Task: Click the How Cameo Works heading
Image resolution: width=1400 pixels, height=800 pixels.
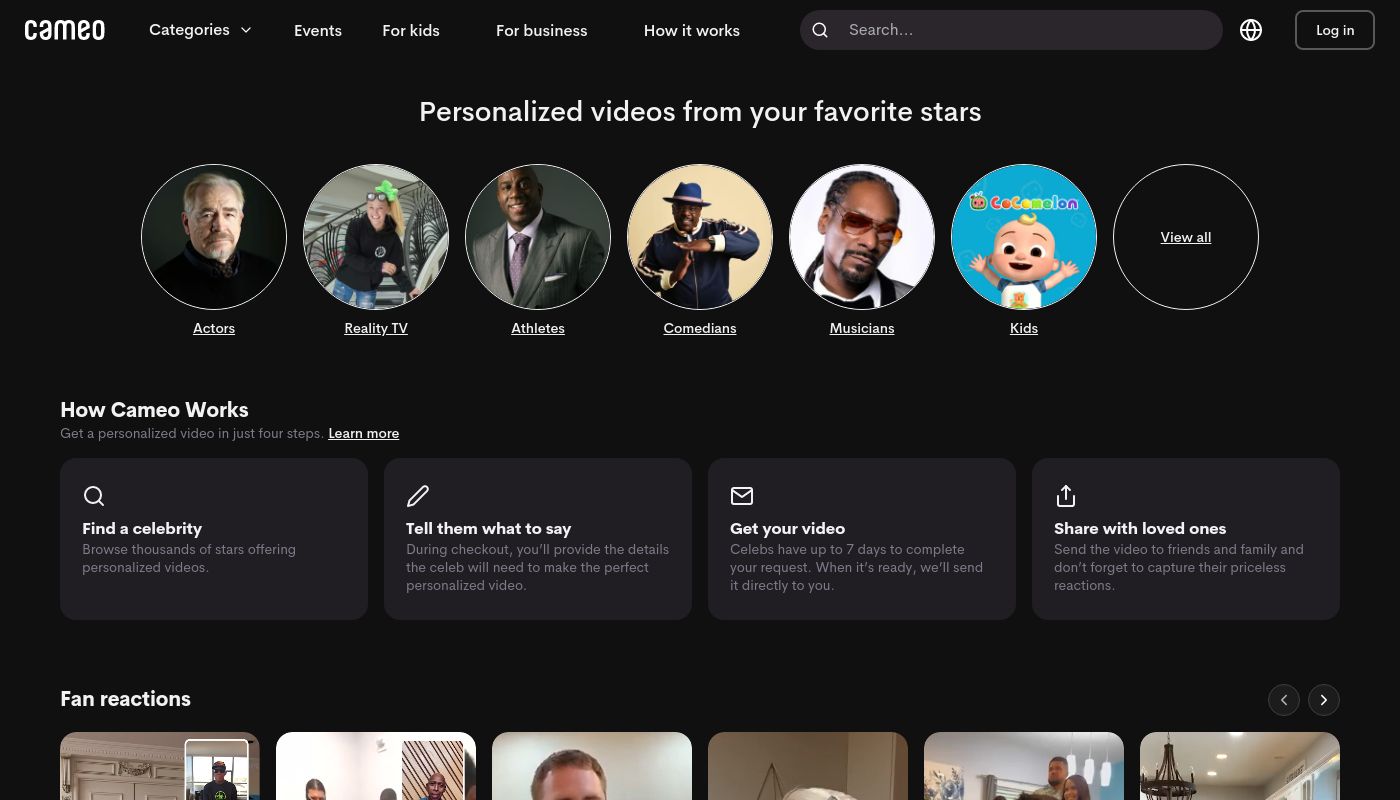Action: pos(154,410)
